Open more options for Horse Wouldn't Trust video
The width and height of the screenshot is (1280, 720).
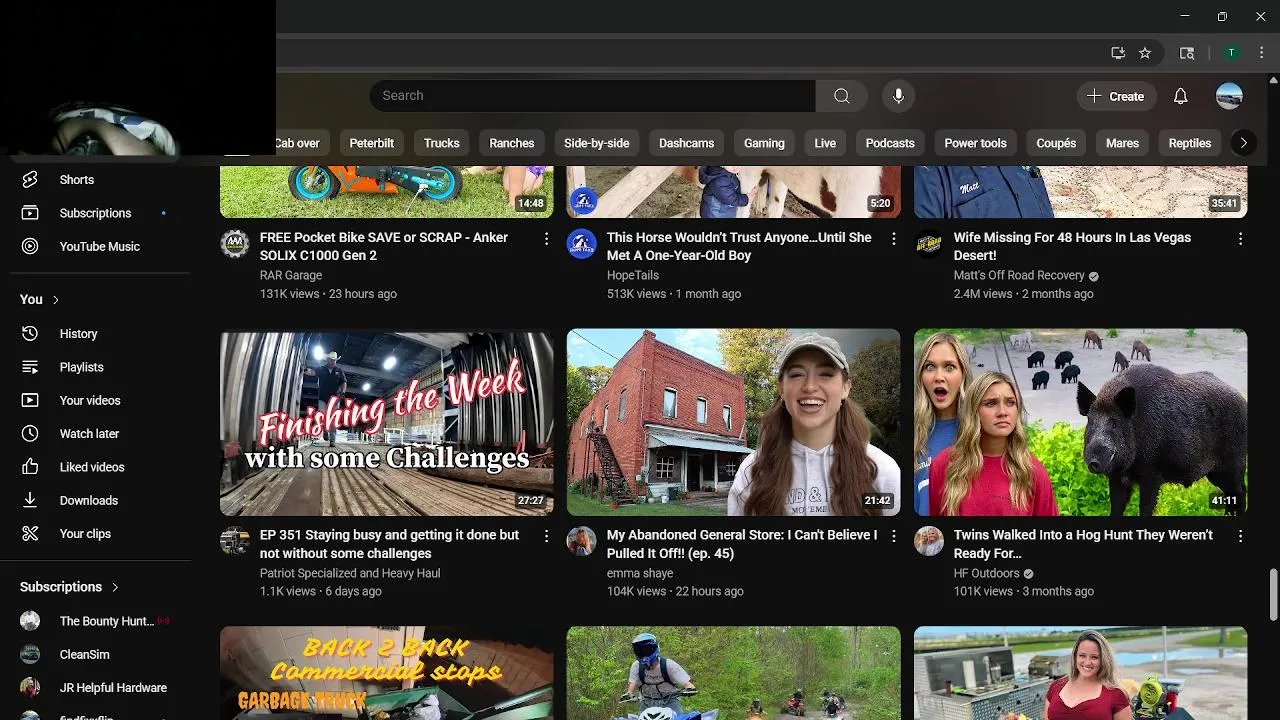893,239
